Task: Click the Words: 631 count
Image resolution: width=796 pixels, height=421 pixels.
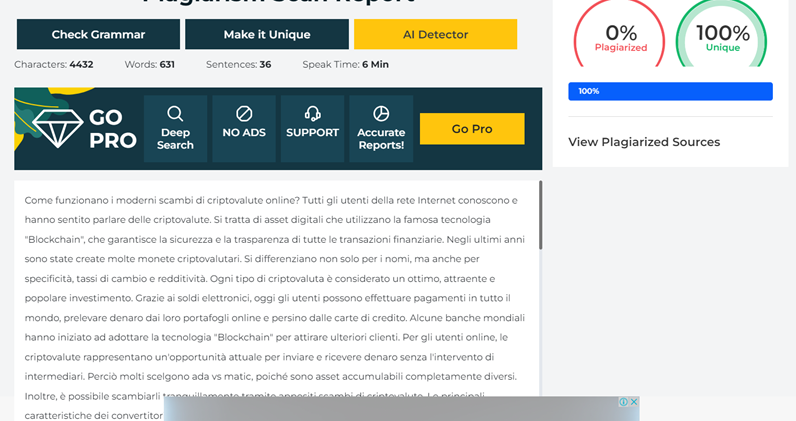Action: point(152,64)
